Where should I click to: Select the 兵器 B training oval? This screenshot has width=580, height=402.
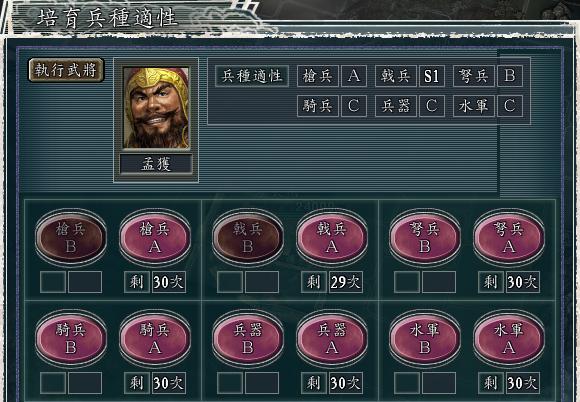pyautogui.click(x=247, y=338)
